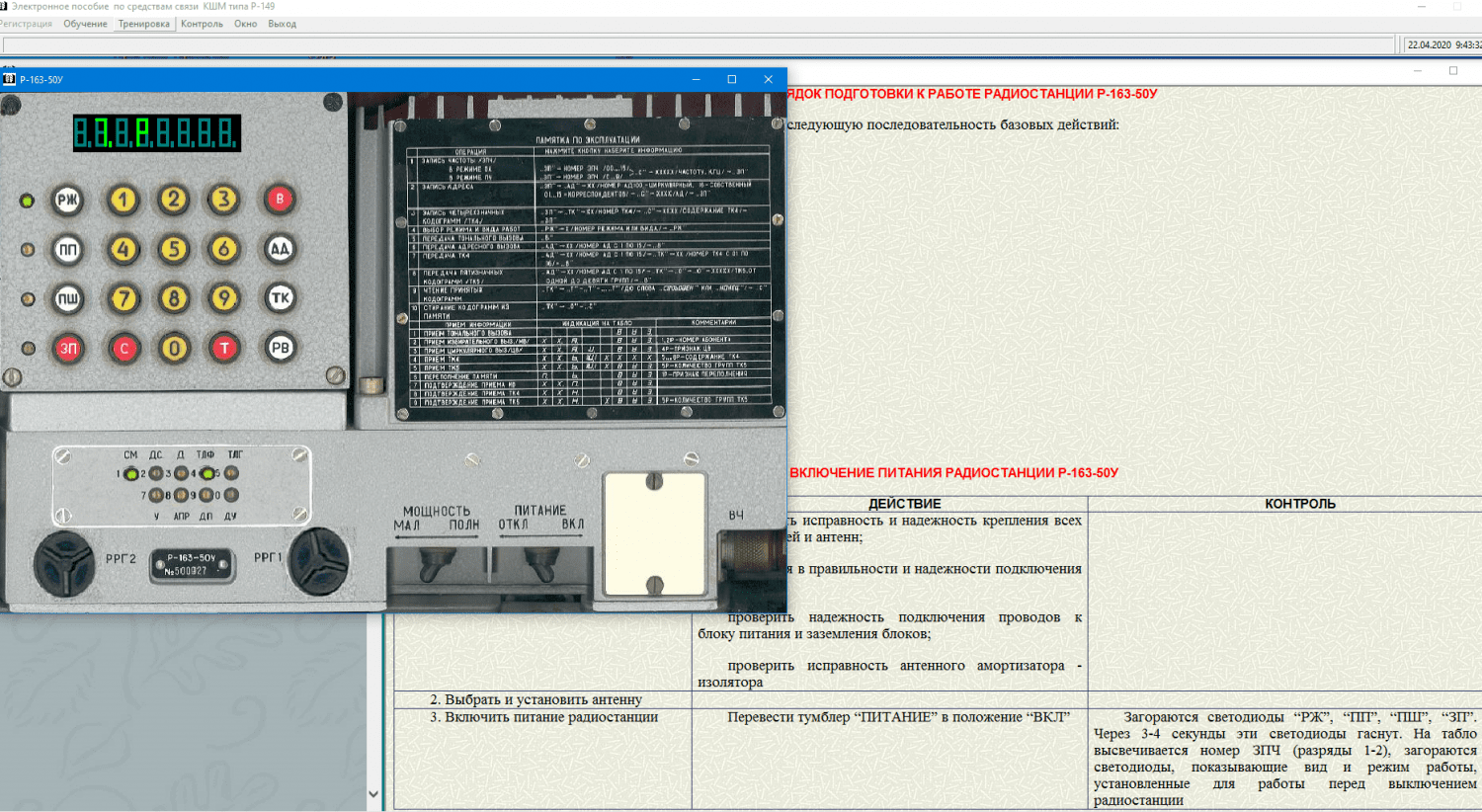The height and width of the screenshot is (812, 1482).
Task: Click indicator lamp 1 under СМ
Action: point(130,474)
